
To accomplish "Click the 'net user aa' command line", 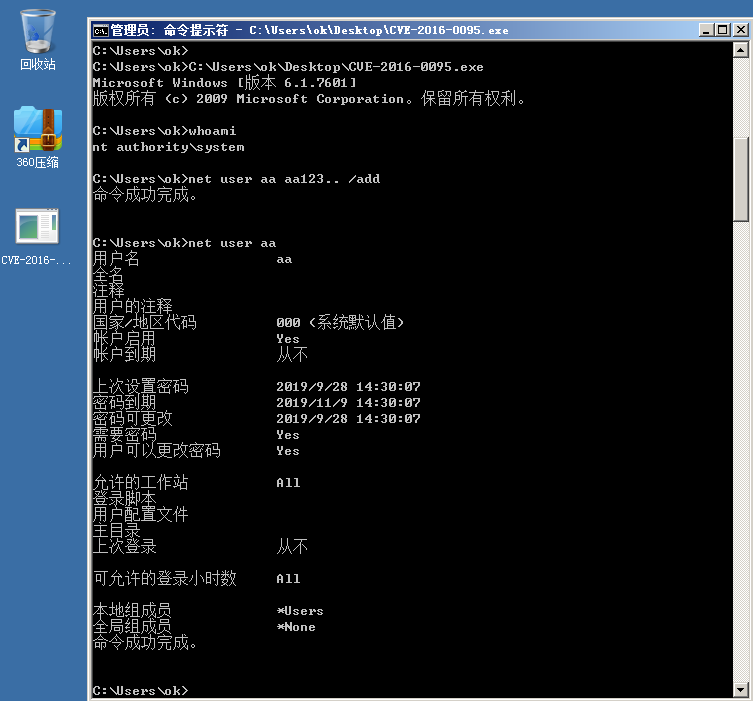I will tap(184, 243).
